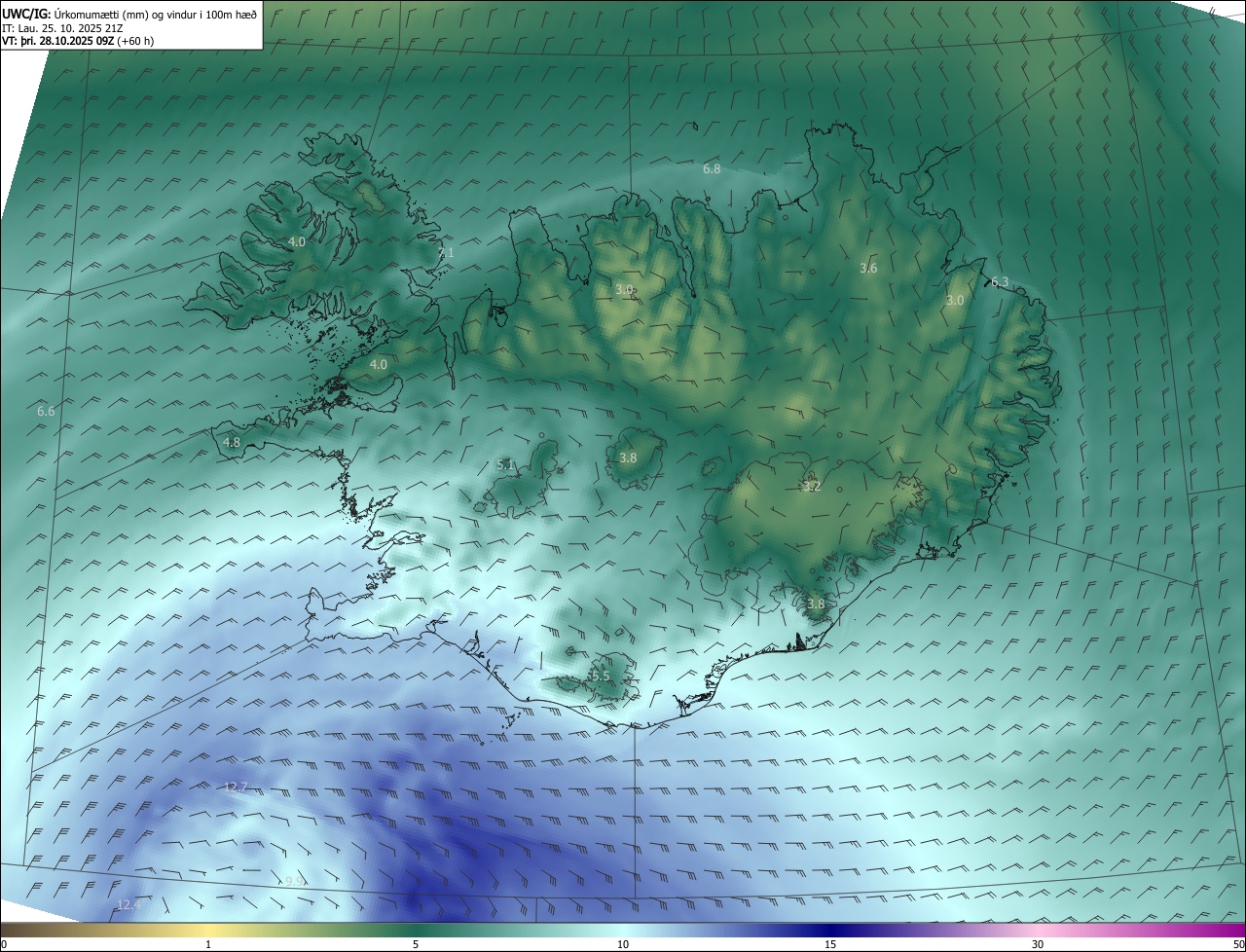Image resolution: width=1246 pixels, height=952 pixels.
Task: Select the 5.1 label on the glacier
Action: [x=505, y=466]
